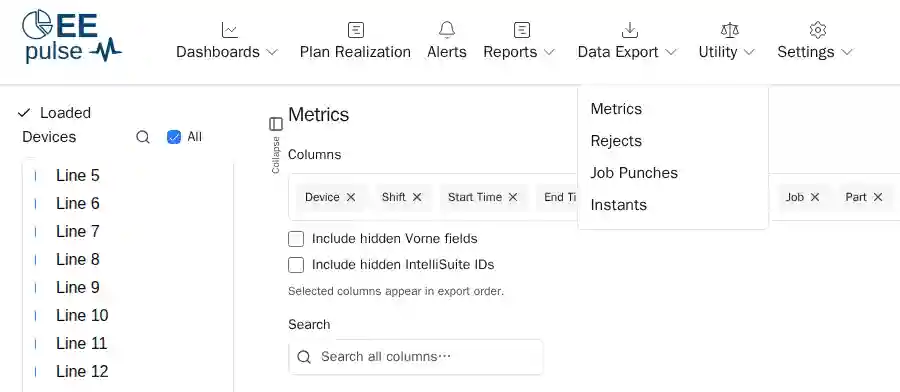Select Instants in Data Export menu

click(618, 205)
